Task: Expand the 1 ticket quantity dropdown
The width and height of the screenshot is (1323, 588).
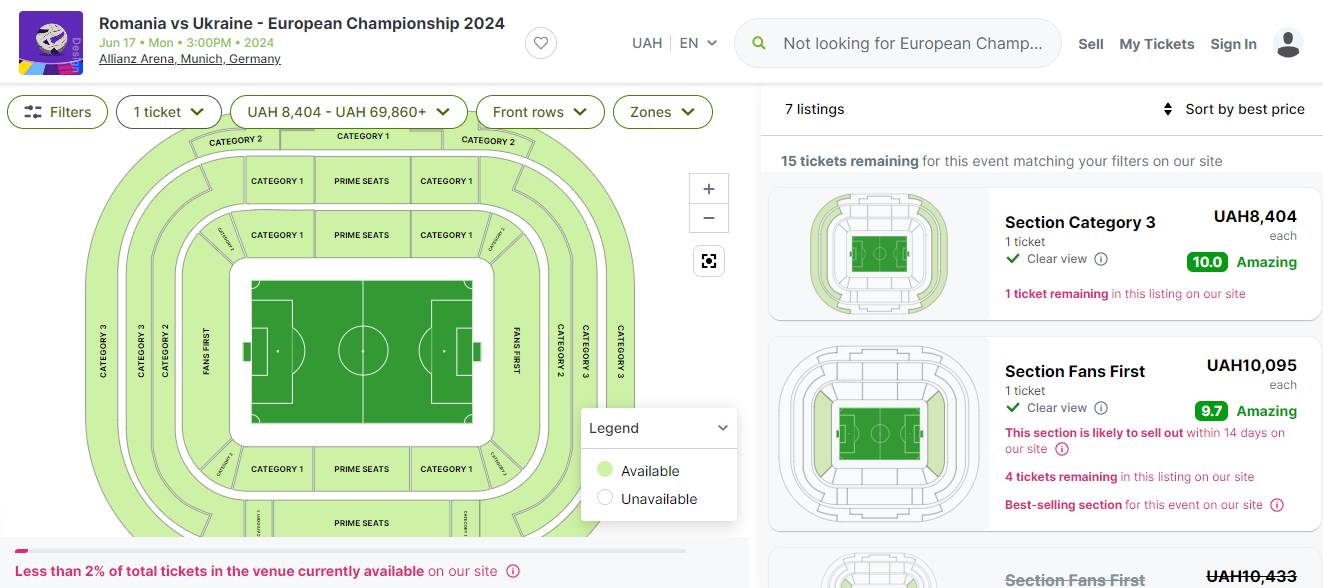Action: 168,112
